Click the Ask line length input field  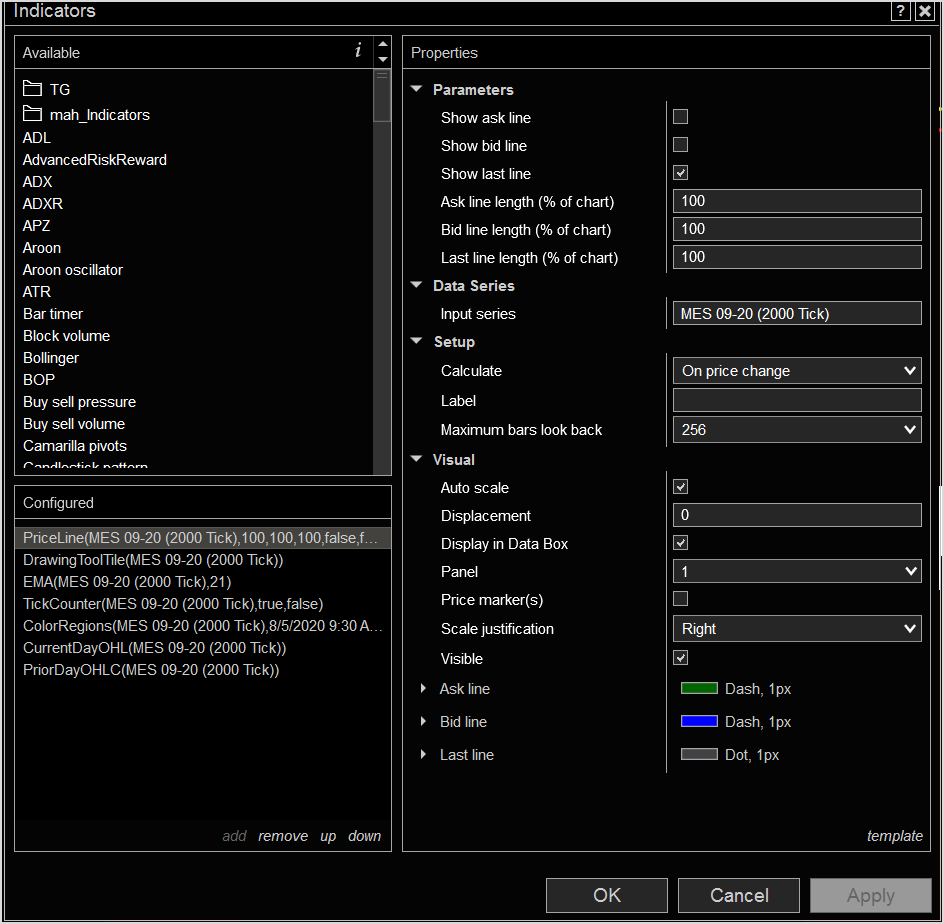point(797,201)
